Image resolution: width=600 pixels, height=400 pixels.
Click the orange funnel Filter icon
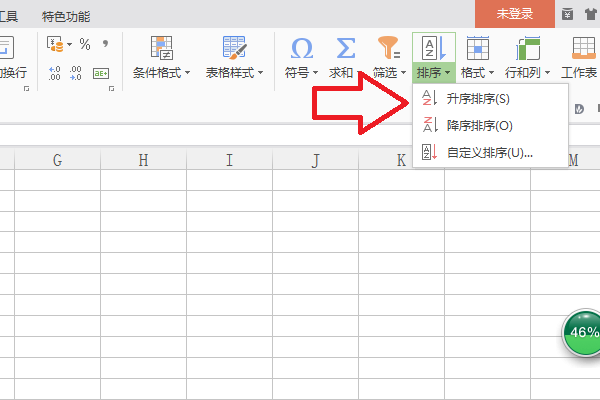[x=389, y=47]
